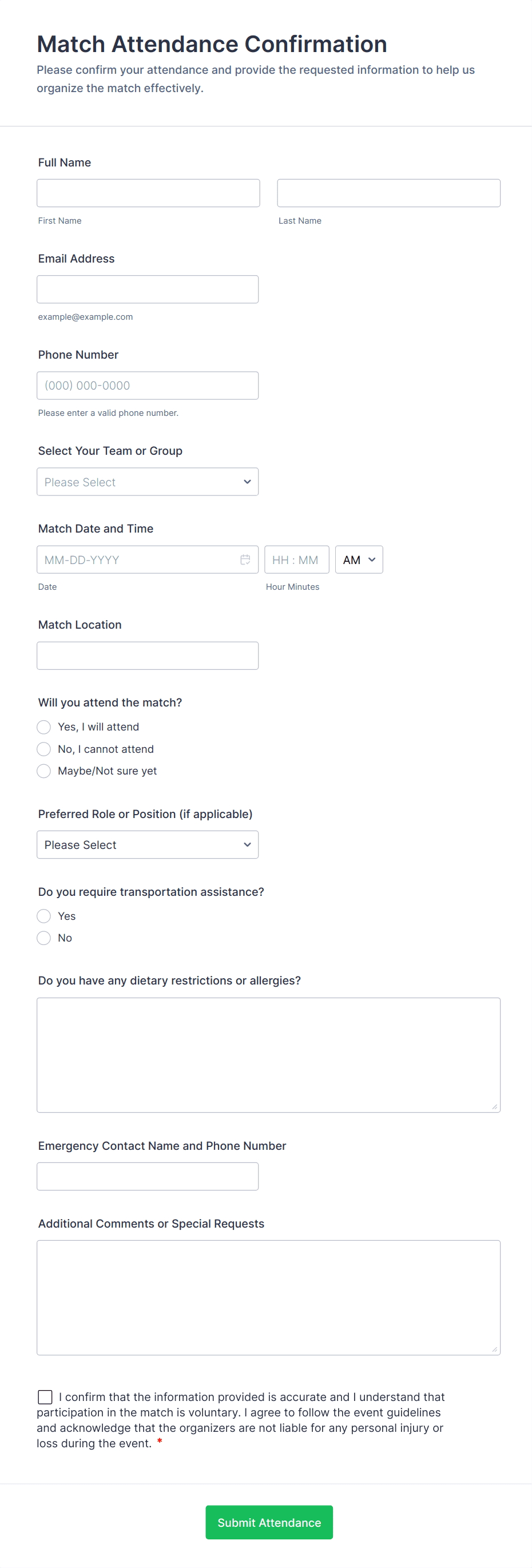This screenshot has width=532, height=1568.
Task: Open the Select Your Team dropdown
Action: click(148, 482)
